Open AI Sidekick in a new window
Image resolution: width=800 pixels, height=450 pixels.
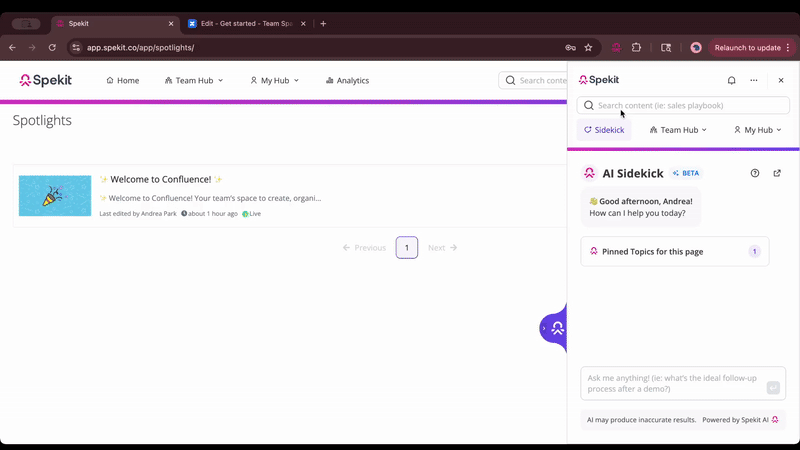[x=777, y=173]
